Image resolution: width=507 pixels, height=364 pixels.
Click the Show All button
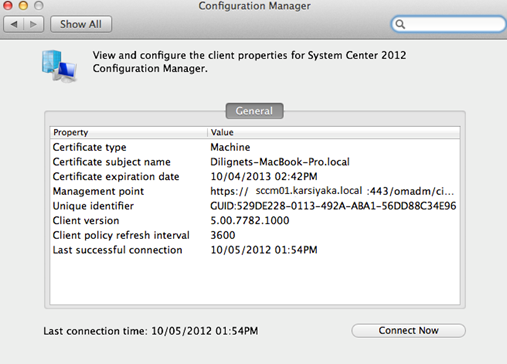tap(81, 24)
